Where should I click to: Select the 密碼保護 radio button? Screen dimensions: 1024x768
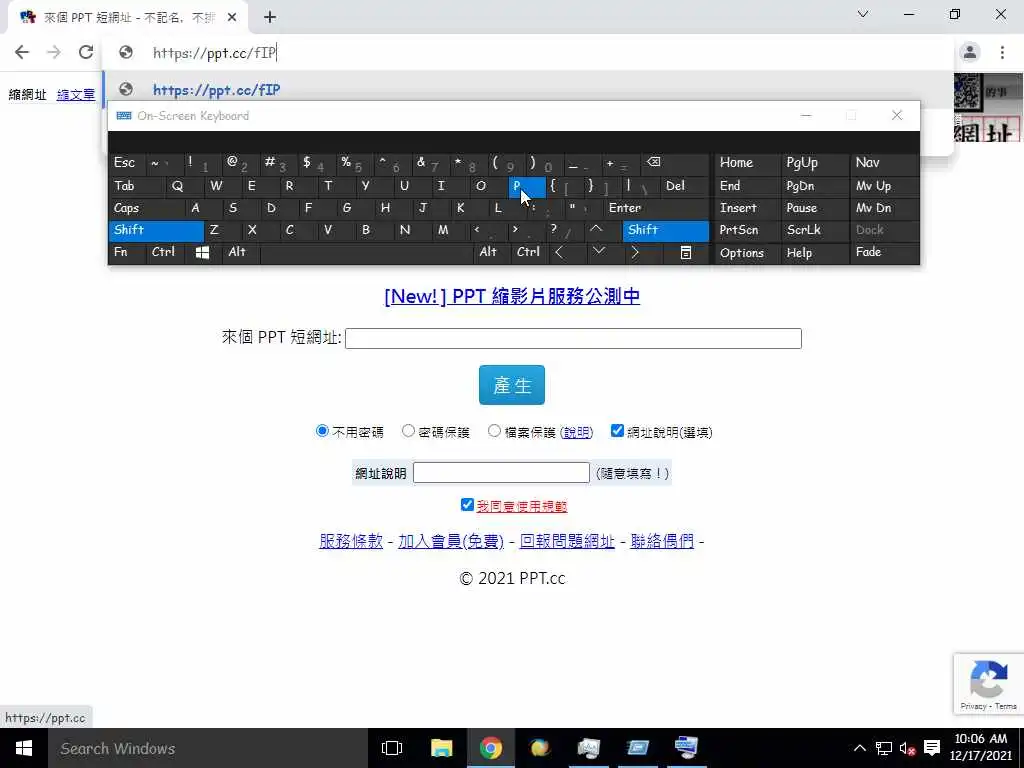pyautogui.click(x=408, y=431)
